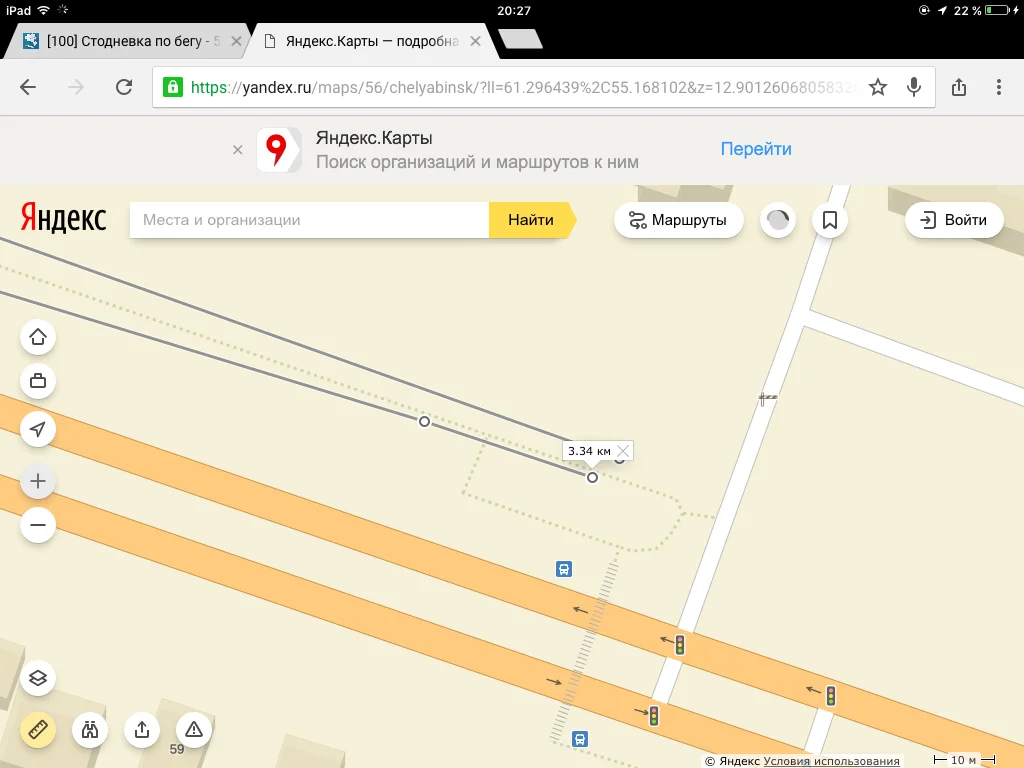Image resolution: width=1024 pixels, height=768 pixels.
Task: Focus the Места и организации search field
Action: pos(309,220)
